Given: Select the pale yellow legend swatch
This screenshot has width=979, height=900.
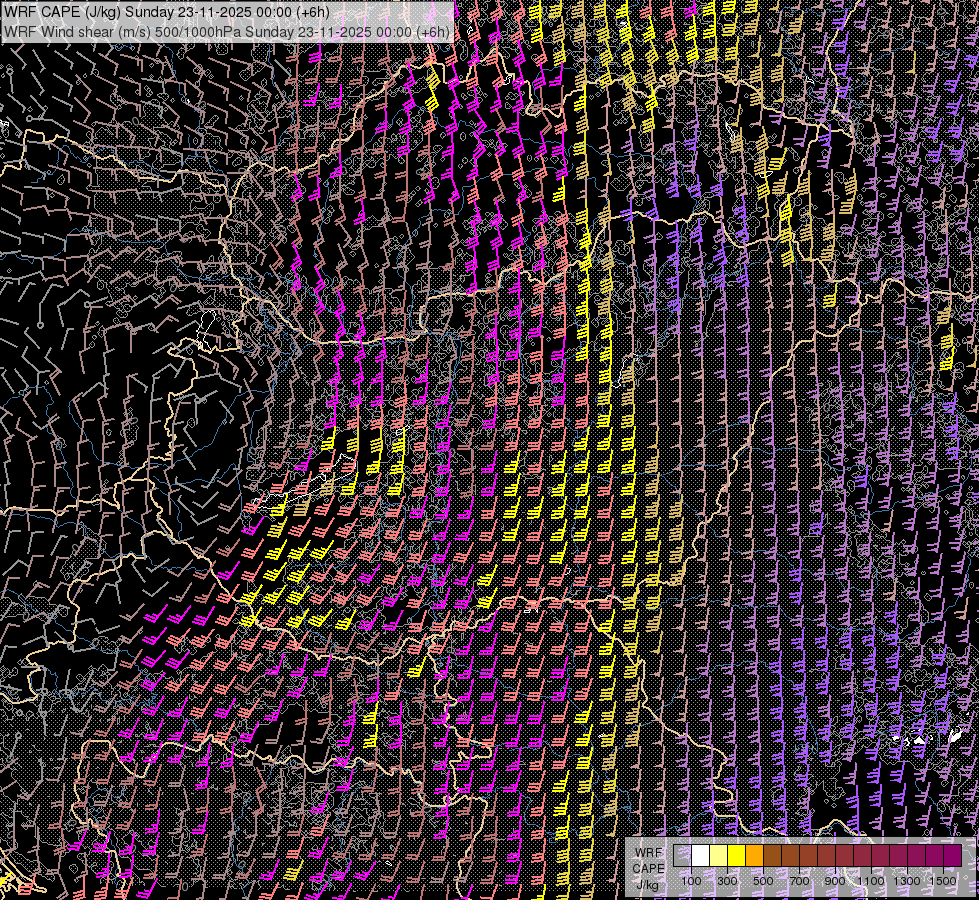Looking at the screenshot, I should coord(718,856).
